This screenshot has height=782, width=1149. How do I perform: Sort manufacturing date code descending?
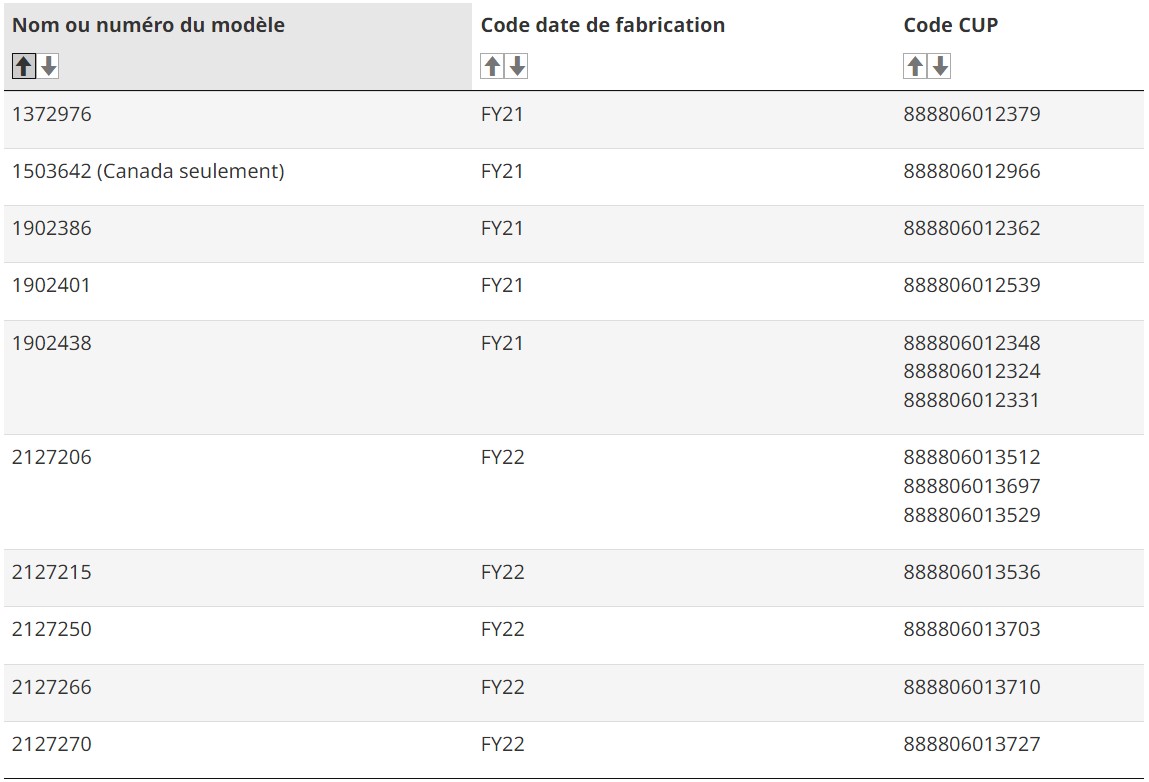(517, 66)
